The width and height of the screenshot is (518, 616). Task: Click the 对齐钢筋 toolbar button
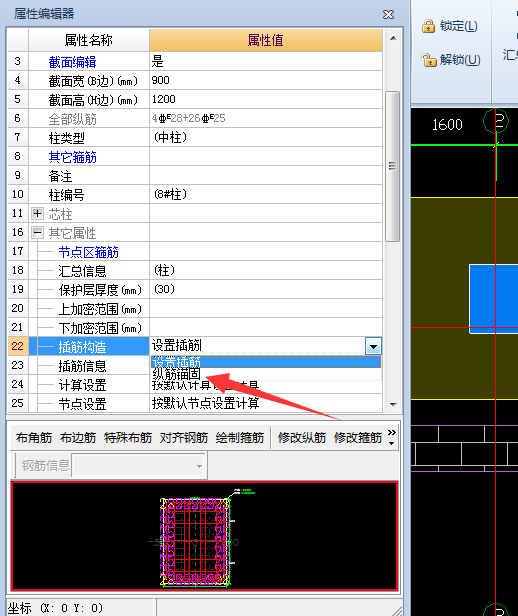(x=183, y=438)
